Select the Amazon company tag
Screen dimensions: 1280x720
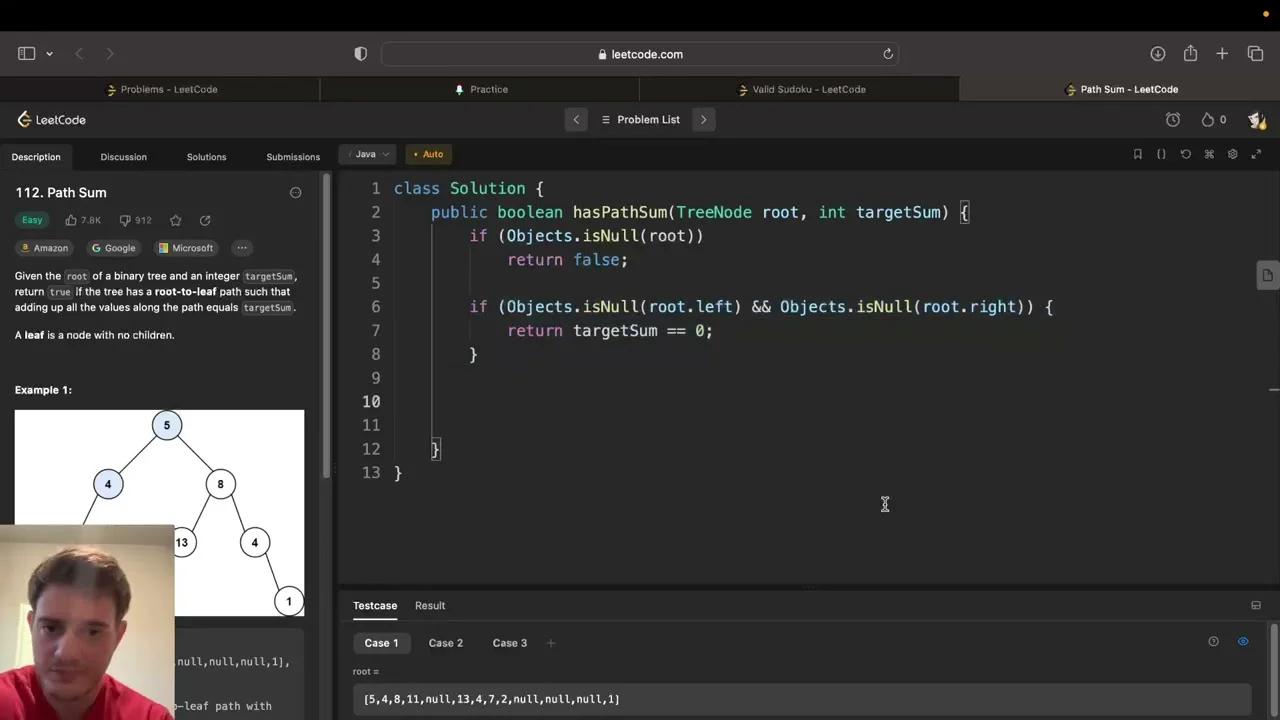coord(44,248)
